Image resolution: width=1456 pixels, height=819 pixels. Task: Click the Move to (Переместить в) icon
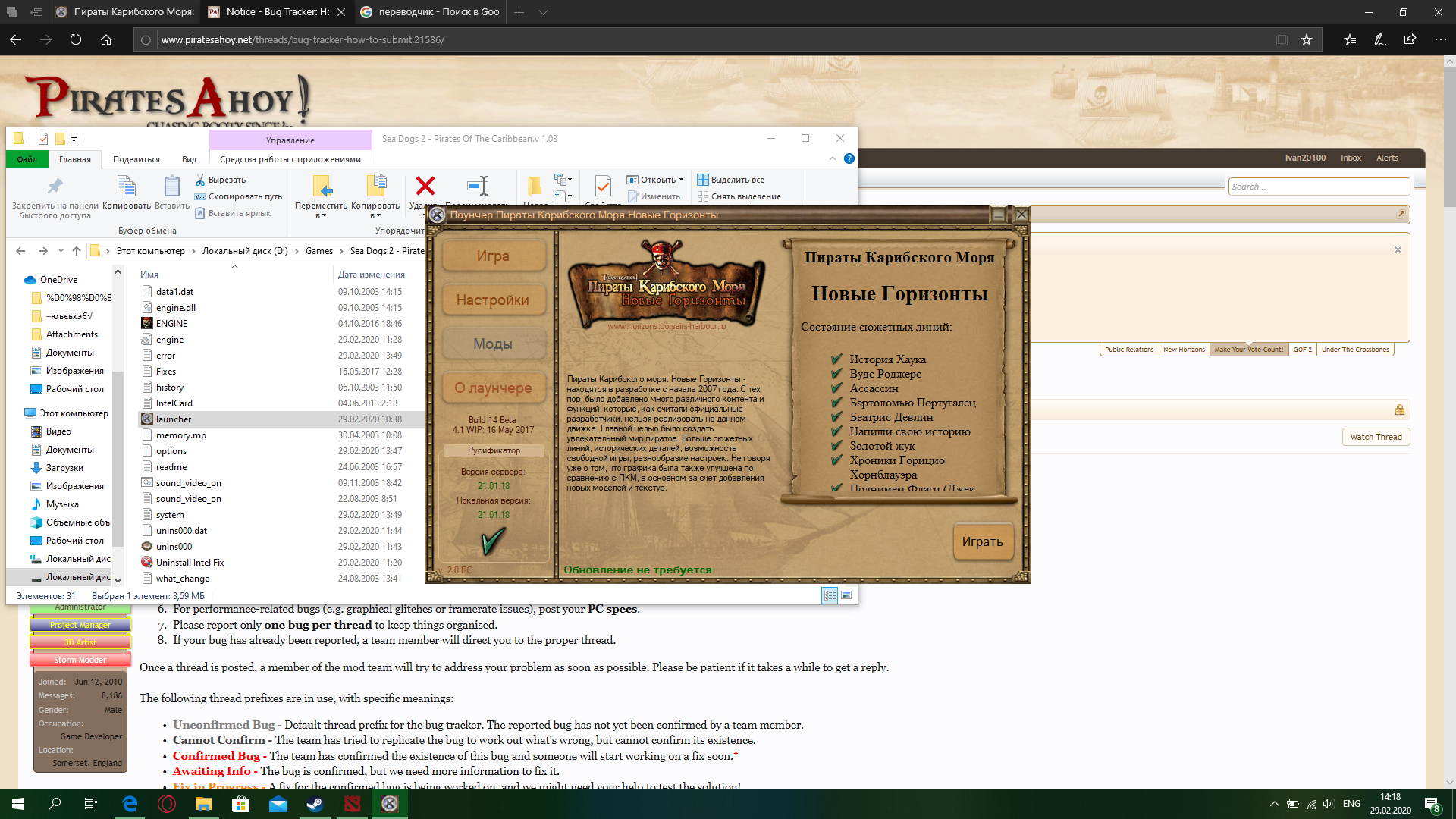(x=322, y=187)
